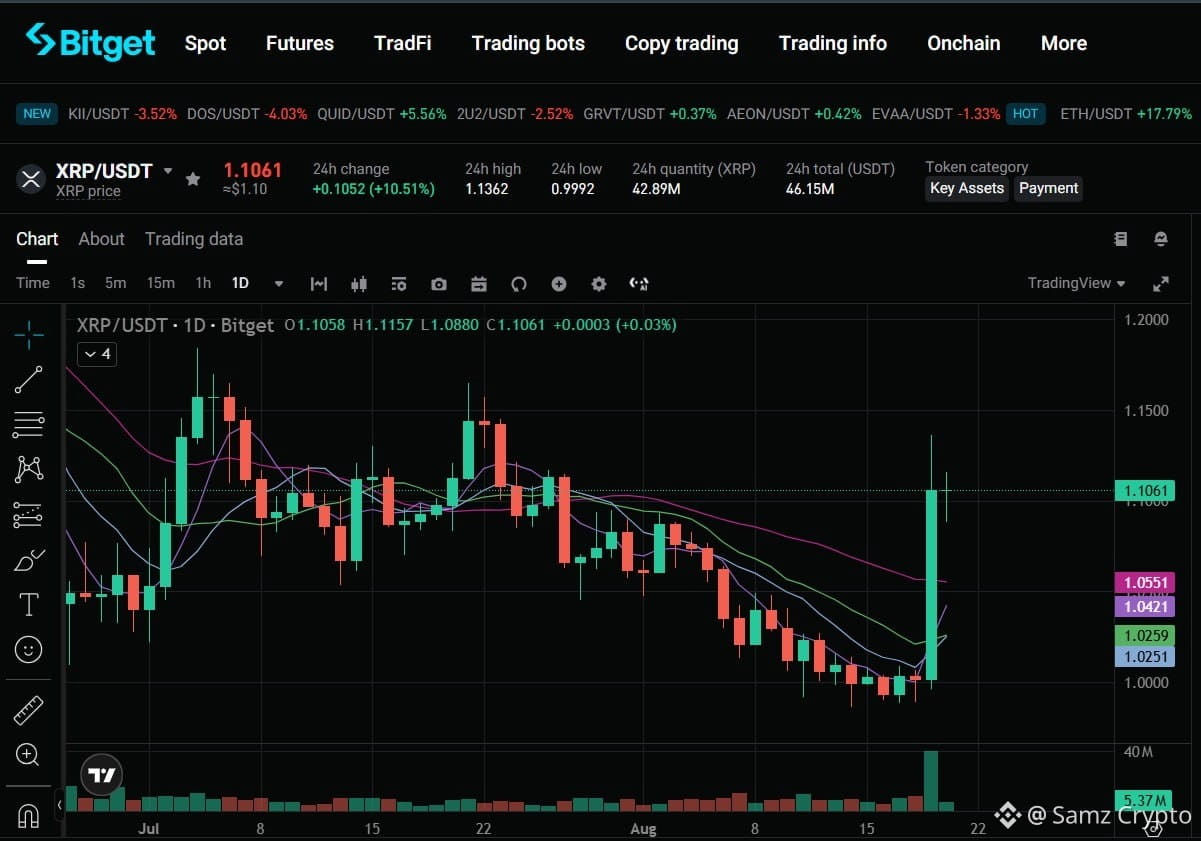This screenshot has height=841, width=1201.
Task: Open the Copy trading menu
Action: [682, 43]
